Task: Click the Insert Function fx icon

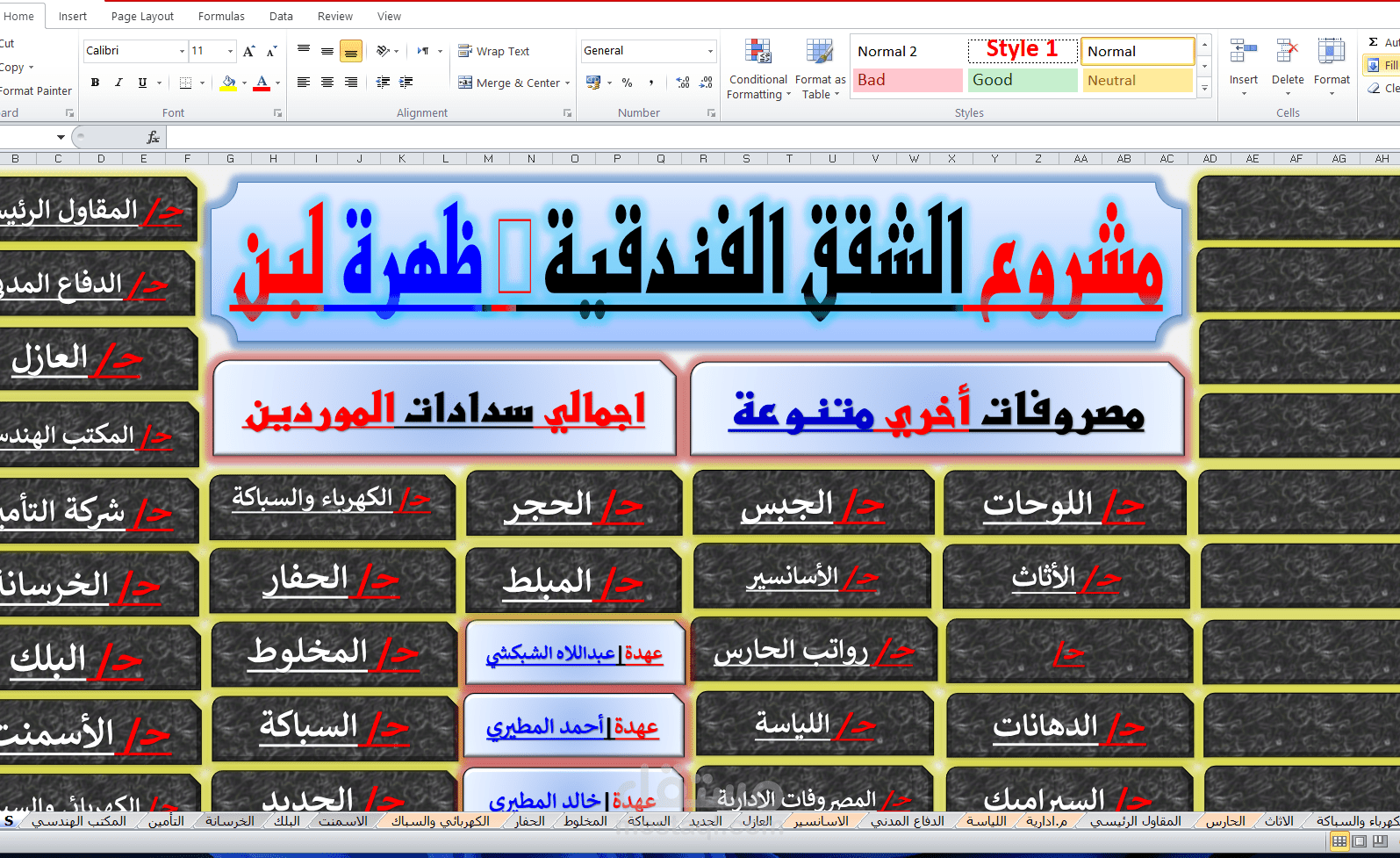Action: click(x=153, y=137)
